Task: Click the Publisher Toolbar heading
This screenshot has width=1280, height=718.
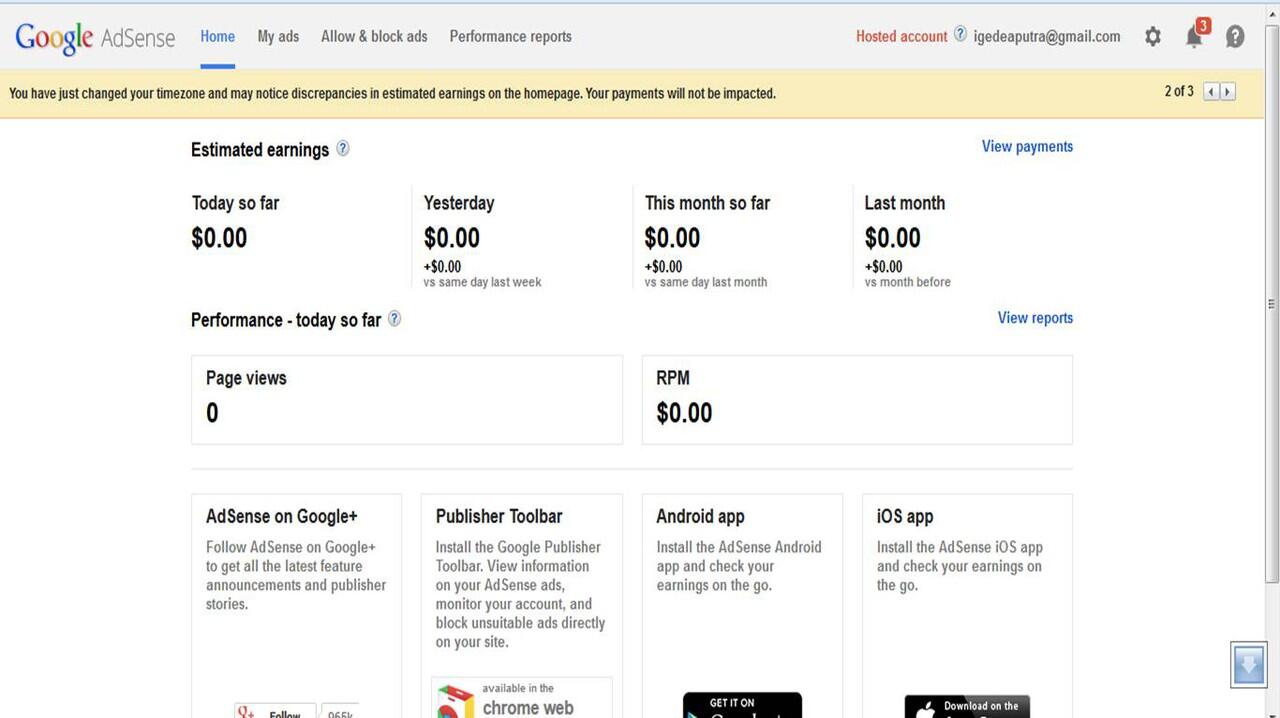Action: [x=499, y=517]
